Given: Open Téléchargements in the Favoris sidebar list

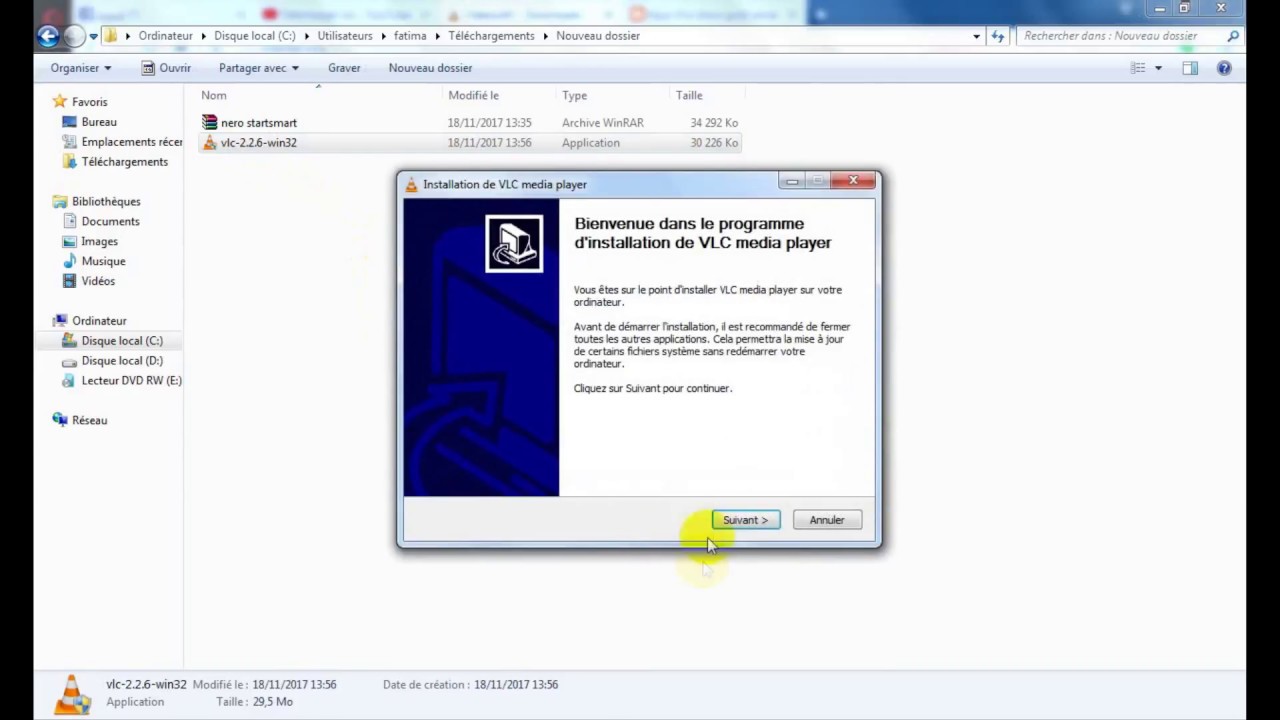Looking at the screenshot, I should pos(125,162).
